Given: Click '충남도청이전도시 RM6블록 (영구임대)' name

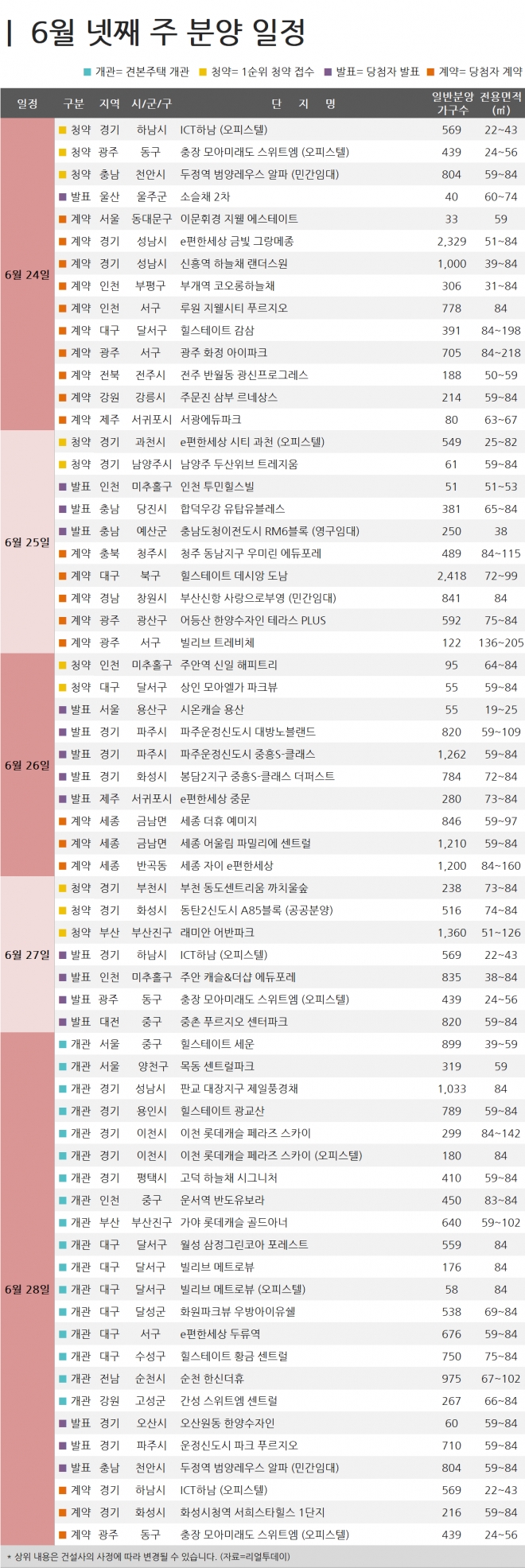Looking at the screenshot, I should 270,531.
